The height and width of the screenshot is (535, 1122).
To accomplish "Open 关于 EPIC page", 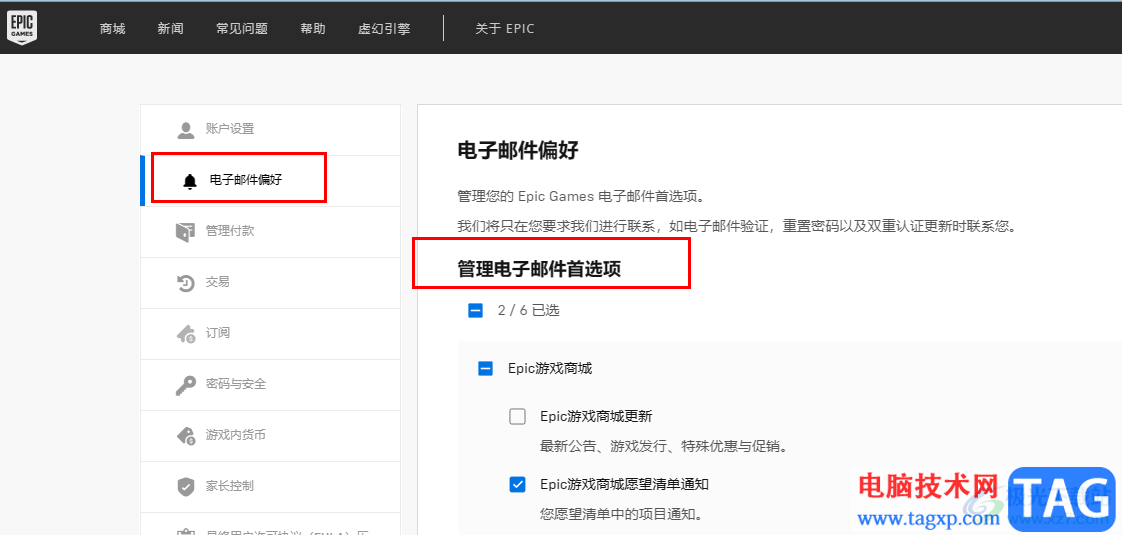I will pyautogui.click(x=504, y=29).
